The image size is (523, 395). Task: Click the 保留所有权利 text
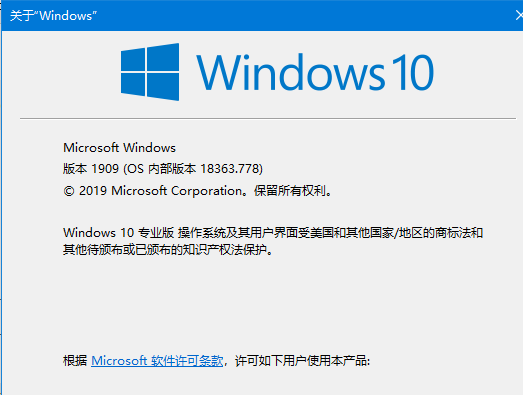click(x=290, y=191)
